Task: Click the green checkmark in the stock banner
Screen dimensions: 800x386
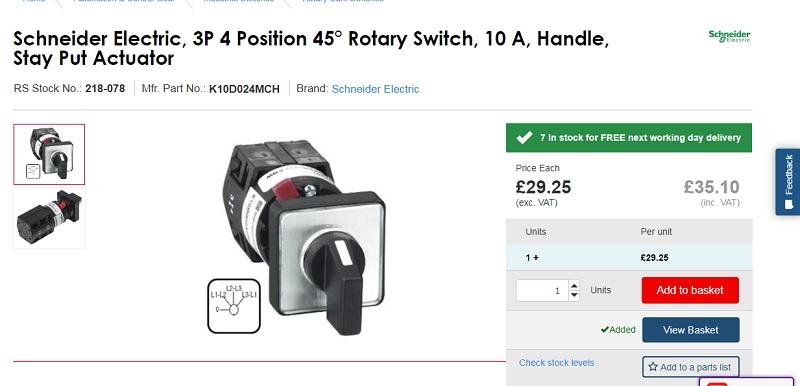Action: (x=524, y=138)
